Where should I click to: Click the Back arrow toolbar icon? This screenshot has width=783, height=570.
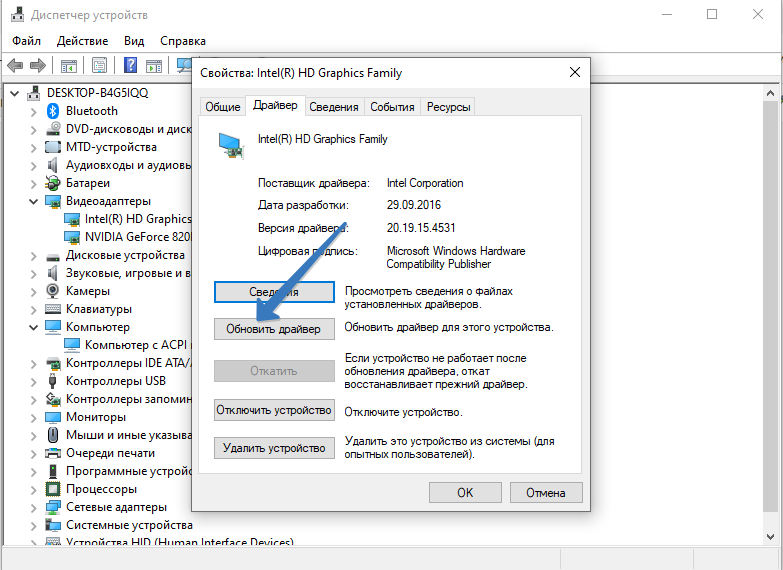[x=15, y=65]
